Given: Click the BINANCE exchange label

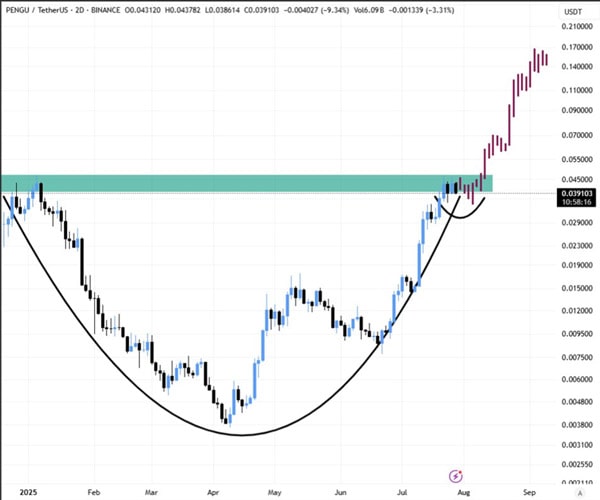Looking at the screenshot, I should tap(106, 10).
